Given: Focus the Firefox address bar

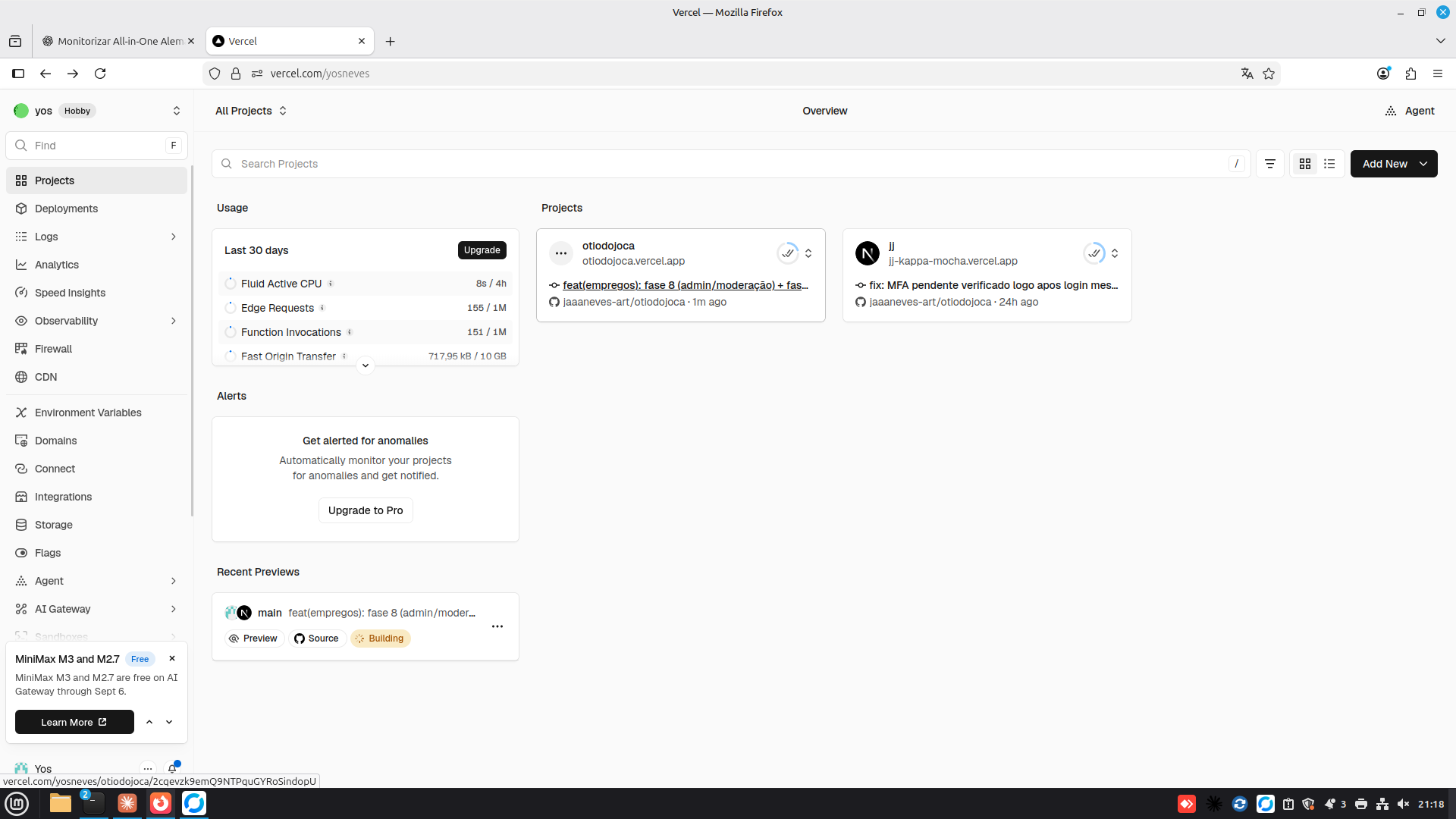Looking at the screenshot, I should click(742, 74).
